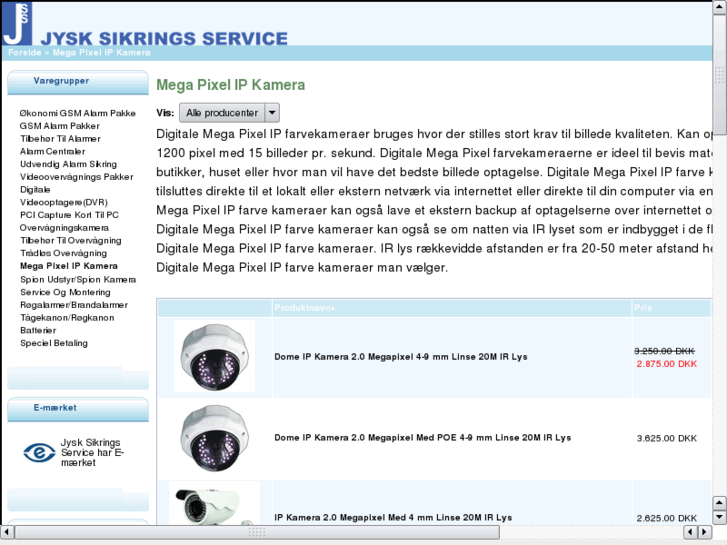The image size is (727, 545).
Task: Open Overvågningskamera category
Action: 64,228
